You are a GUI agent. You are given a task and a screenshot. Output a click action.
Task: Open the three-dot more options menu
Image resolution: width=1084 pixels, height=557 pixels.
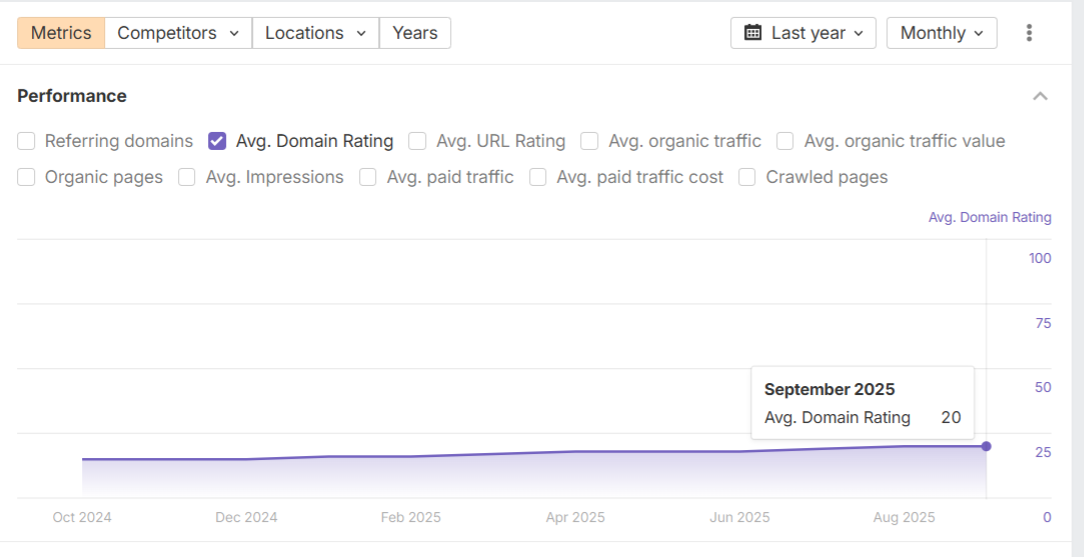coord(1029,33)
